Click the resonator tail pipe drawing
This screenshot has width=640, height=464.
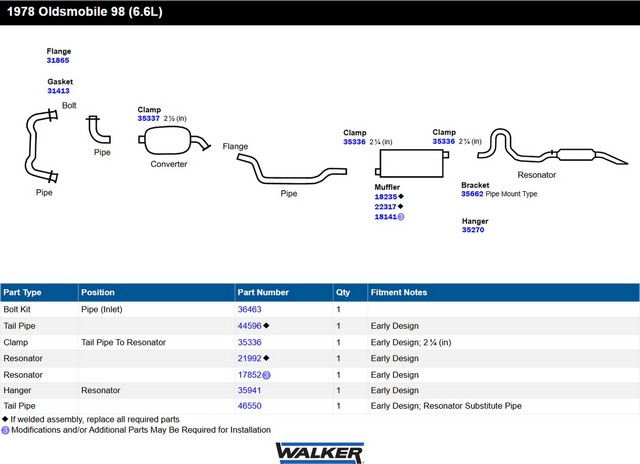[x=552, y=147]
